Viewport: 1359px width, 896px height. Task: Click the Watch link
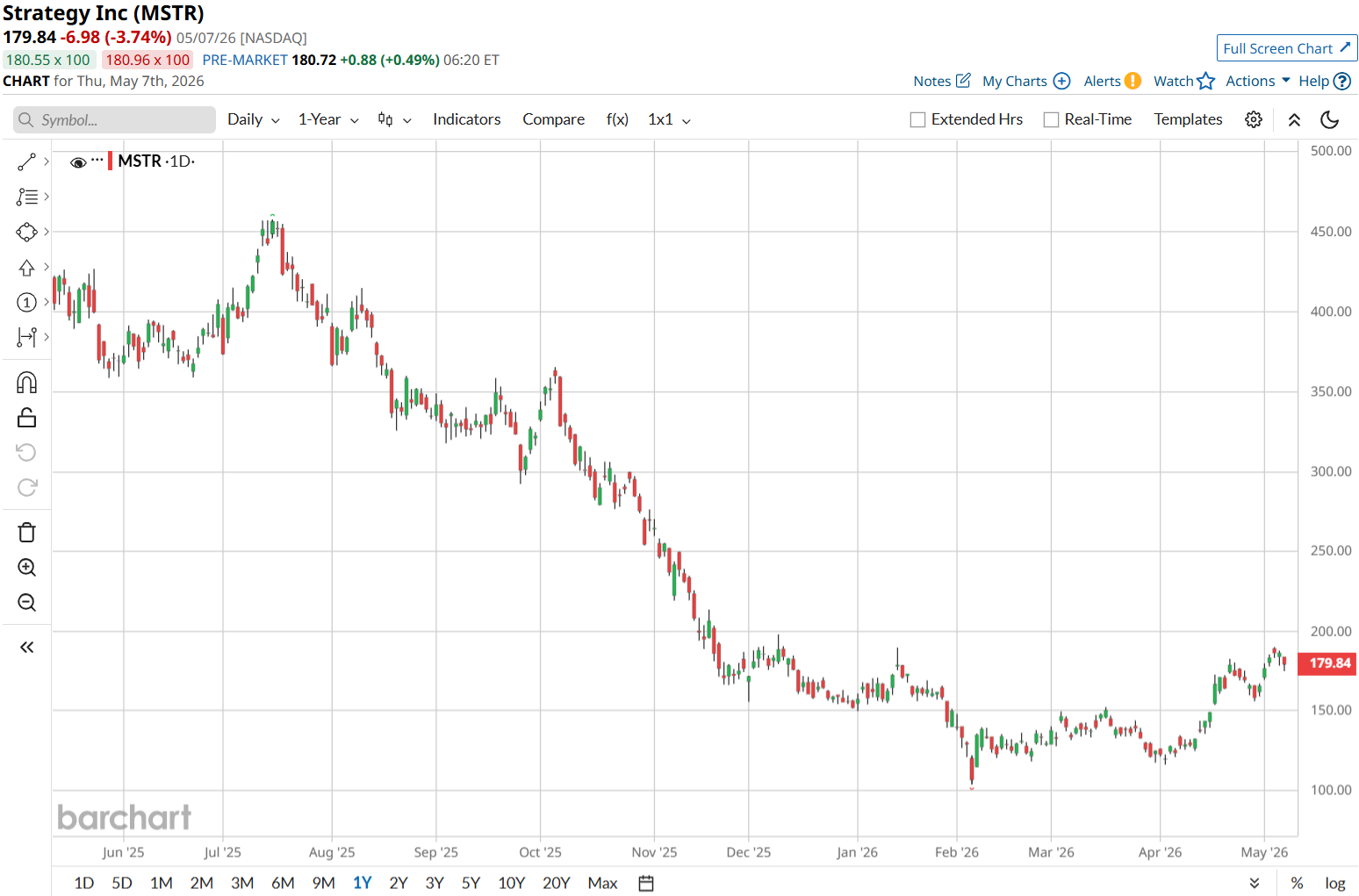pos(1173,81)
